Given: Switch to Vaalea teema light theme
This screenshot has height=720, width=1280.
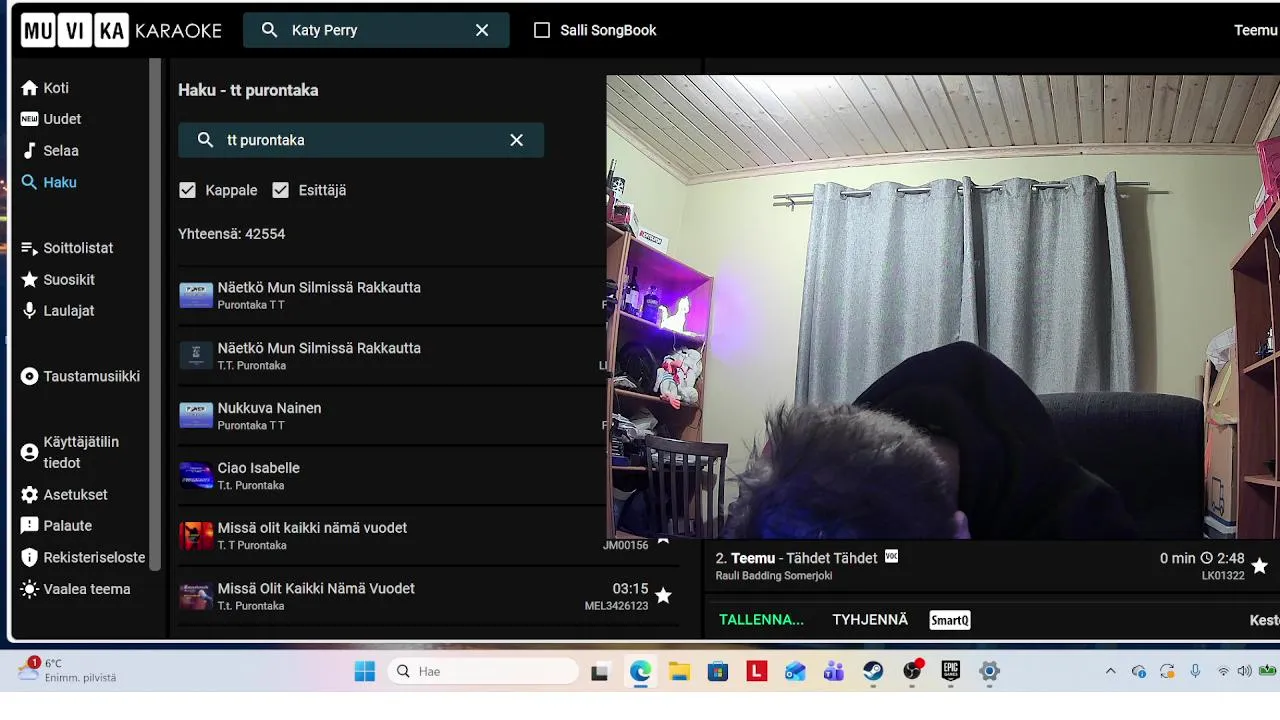Looking at the screenshot, I should click(76, 589).
